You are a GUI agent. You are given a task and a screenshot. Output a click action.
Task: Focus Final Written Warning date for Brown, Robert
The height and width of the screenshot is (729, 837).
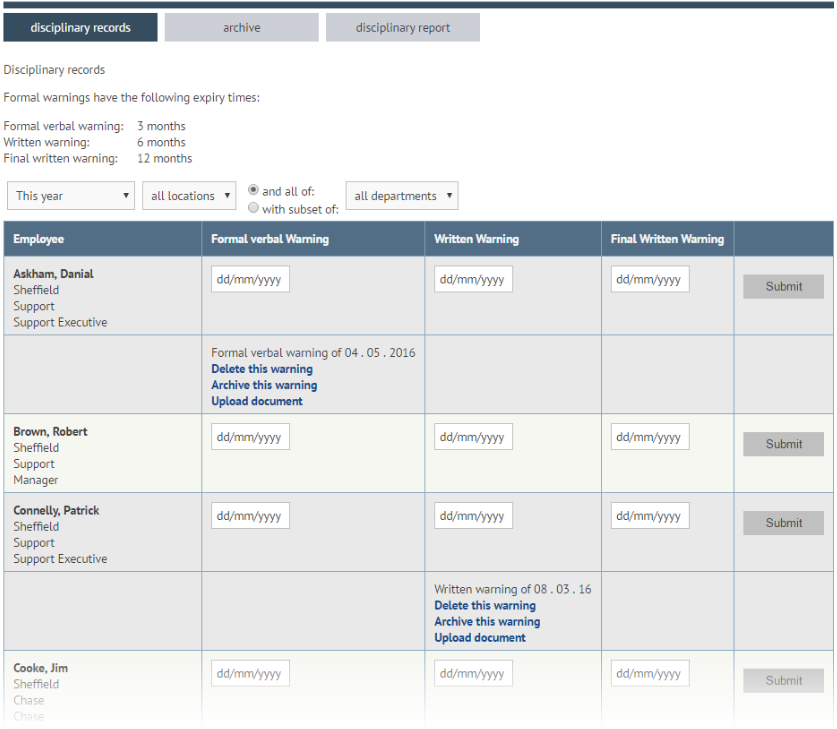tap(650, 437)
